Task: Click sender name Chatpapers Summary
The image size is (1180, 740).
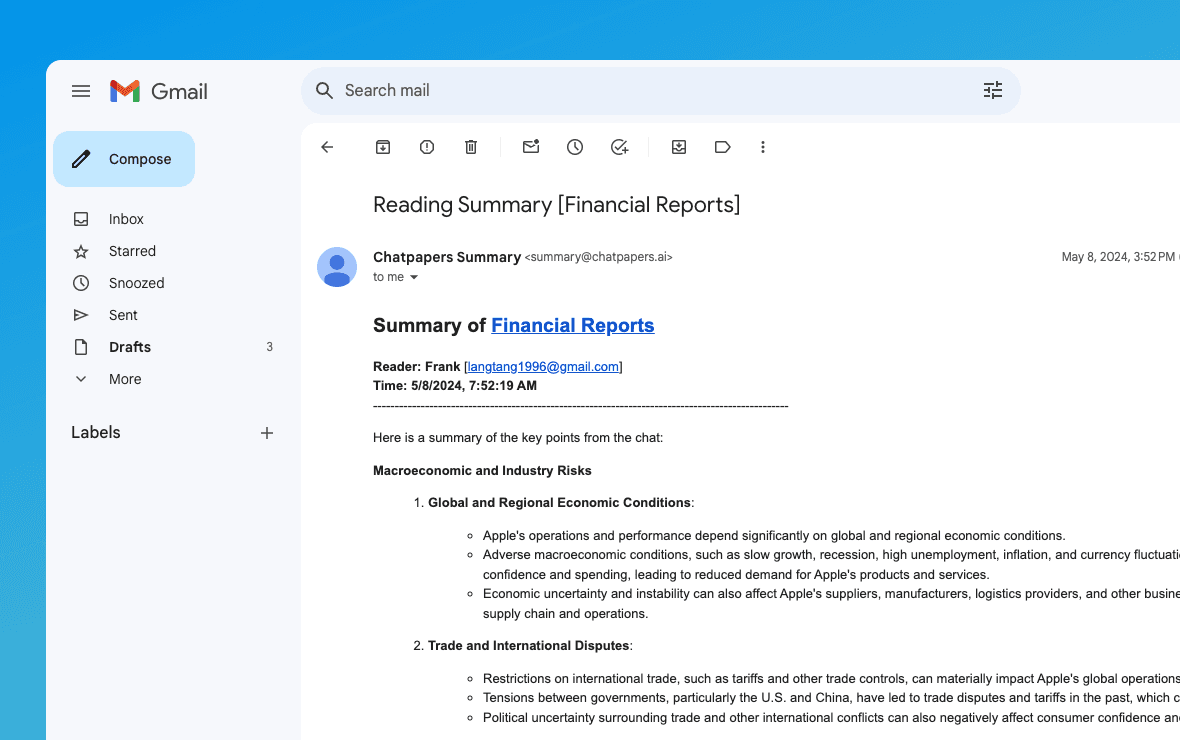Action: (447, 257)
